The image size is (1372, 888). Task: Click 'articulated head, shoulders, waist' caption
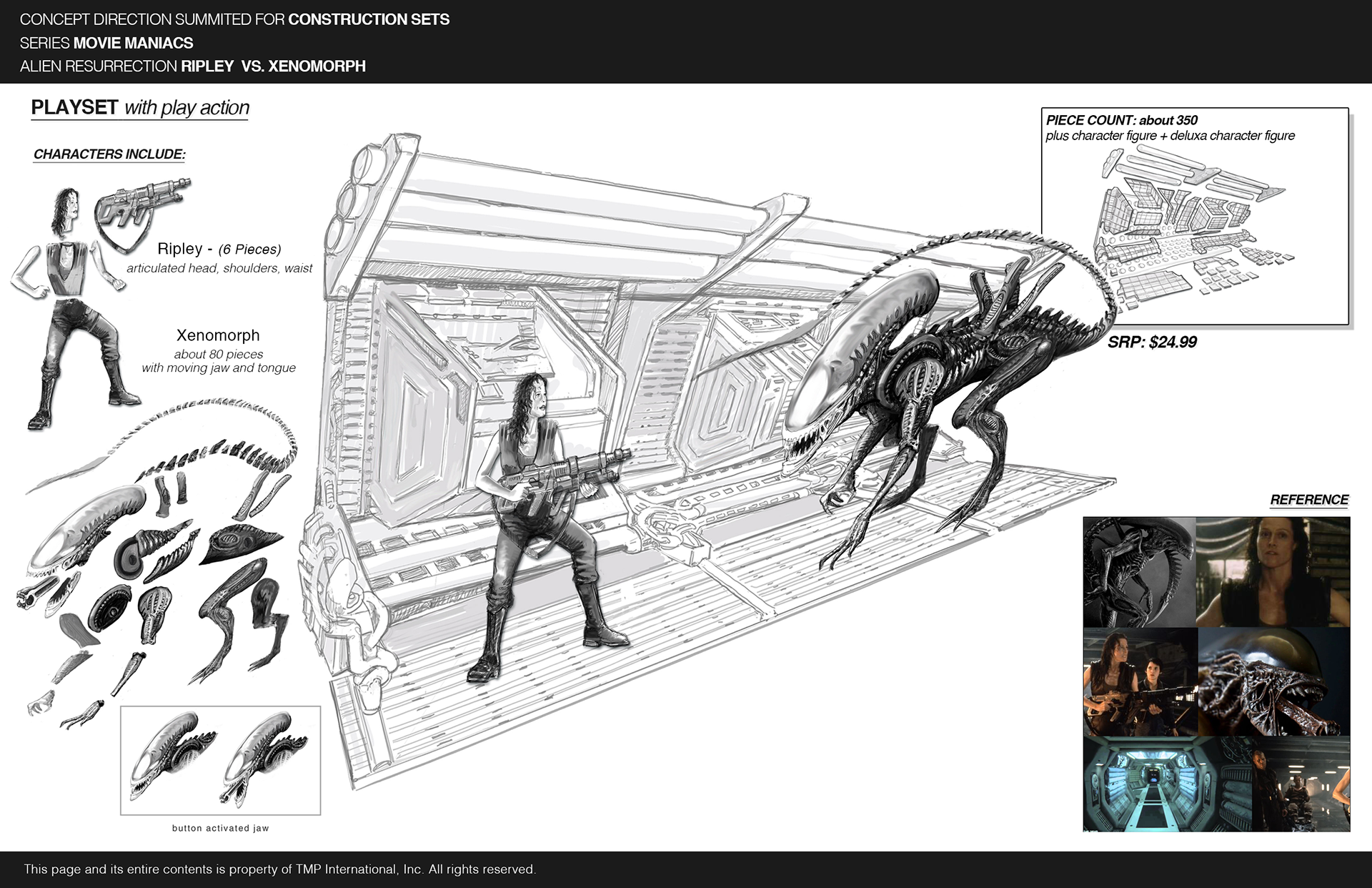(219, 268)
